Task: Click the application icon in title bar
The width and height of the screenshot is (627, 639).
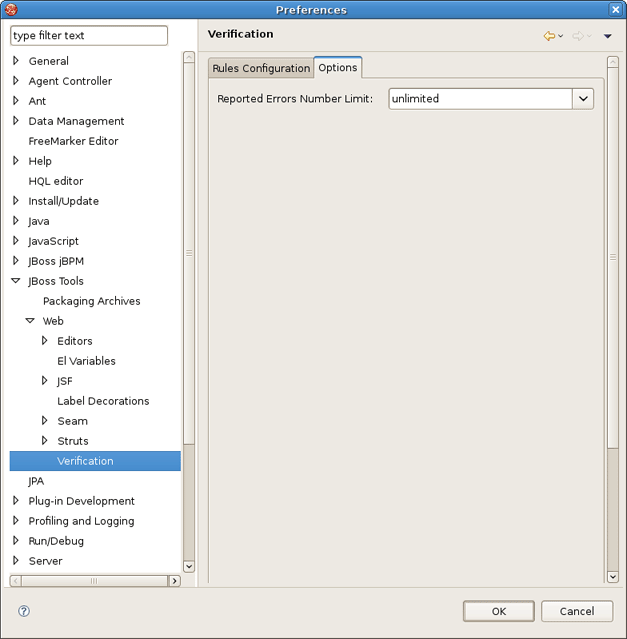Action: pos(12,9)
